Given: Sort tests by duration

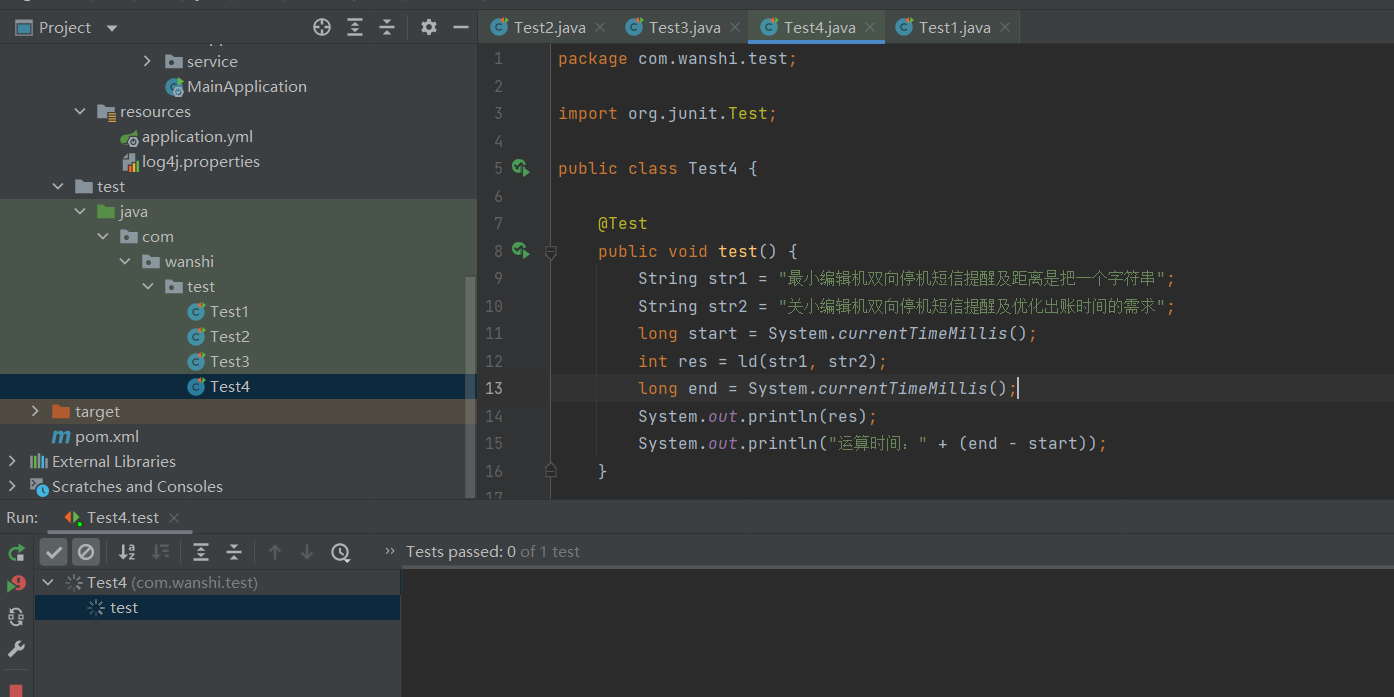Looking at the screenshot, I should pyautogui.click(x=160, y=552).
